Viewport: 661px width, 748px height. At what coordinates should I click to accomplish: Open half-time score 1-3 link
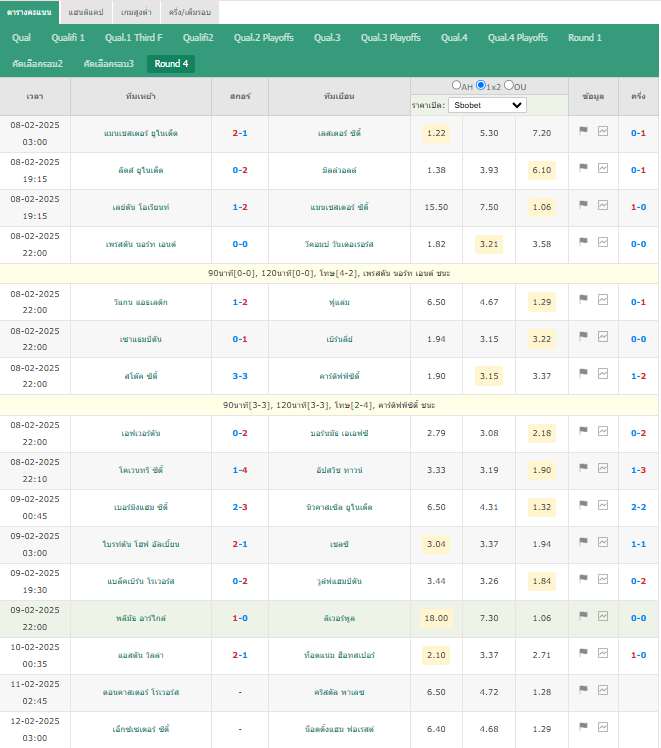[638, 470]
